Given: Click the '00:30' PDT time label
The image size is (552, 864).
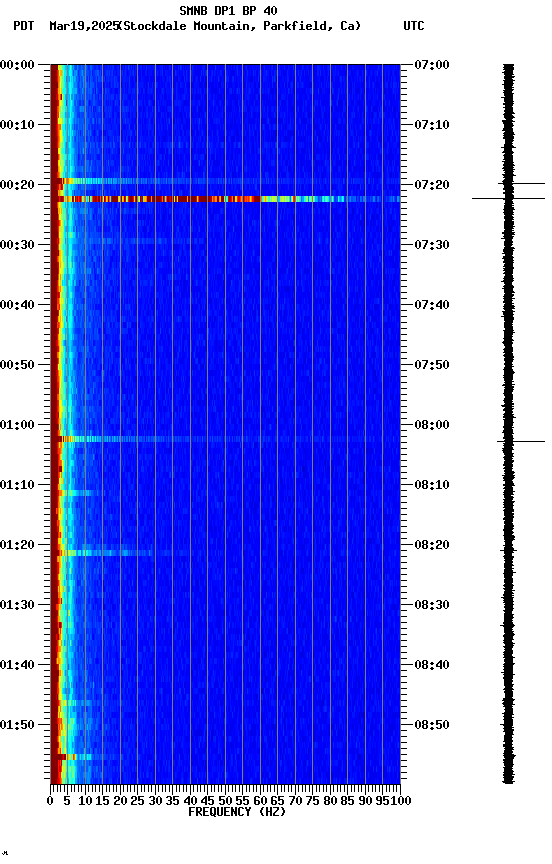Looking at the screenshot, I should (17, 245).
